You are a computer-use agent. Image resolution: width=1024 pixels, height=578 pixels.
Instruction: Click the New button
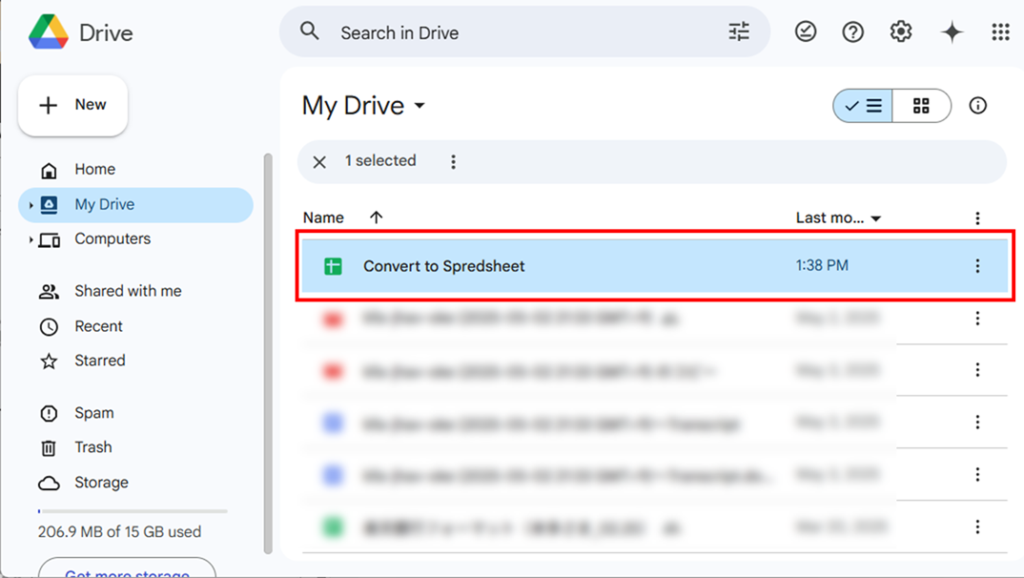click(x=72, y=104)
